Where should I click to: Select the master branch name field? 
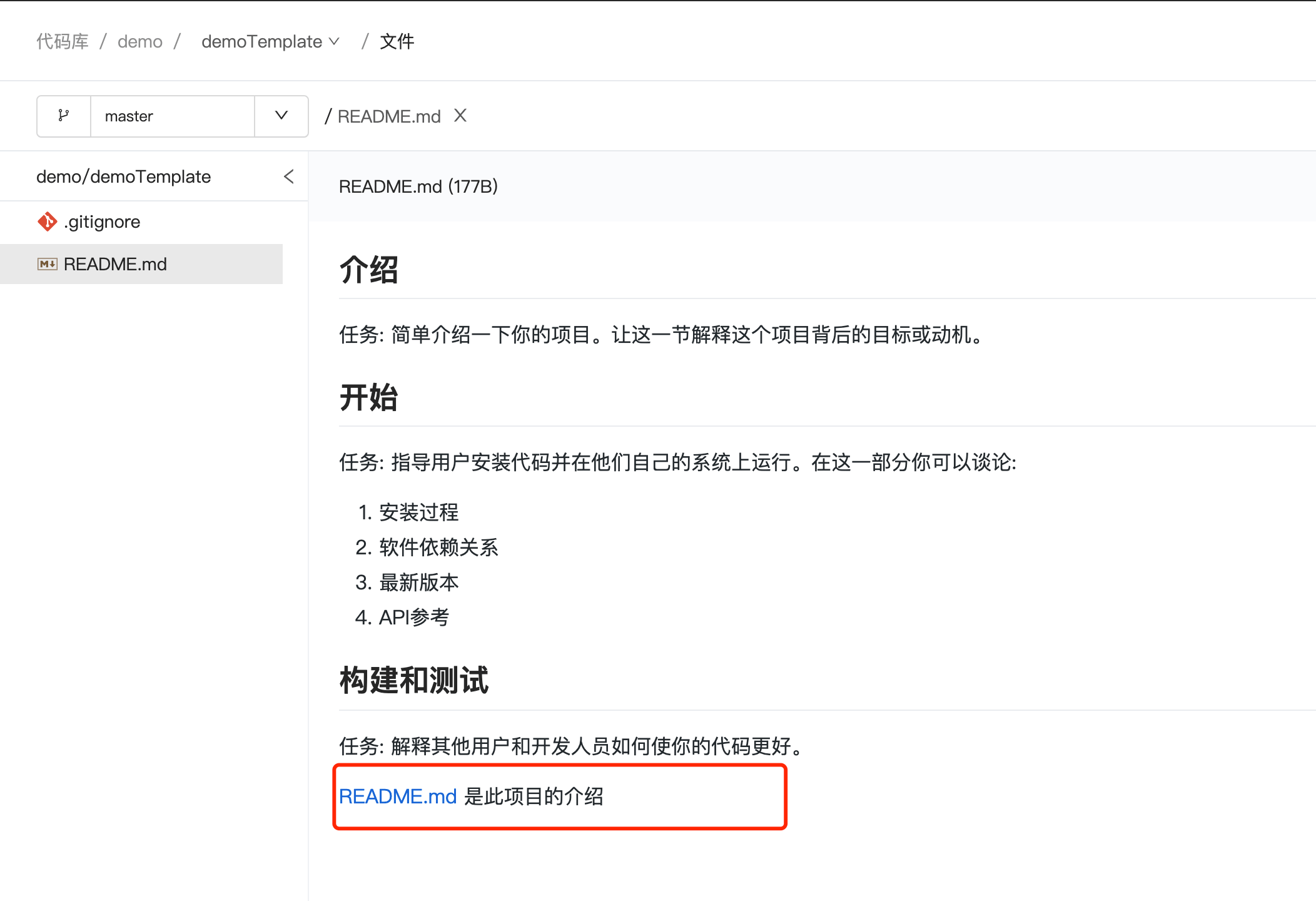point(172,116)
